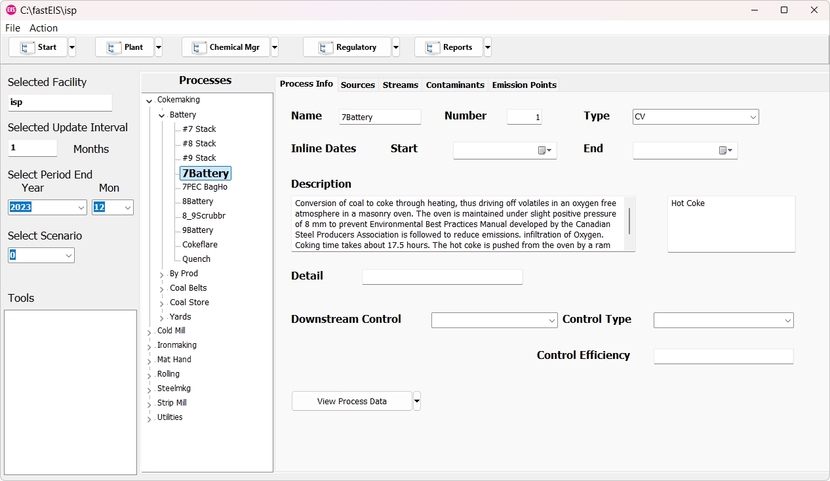
Task: Open the Inline Dates End calendar picker
Action: pyautogui.click(x=725, y=151)
